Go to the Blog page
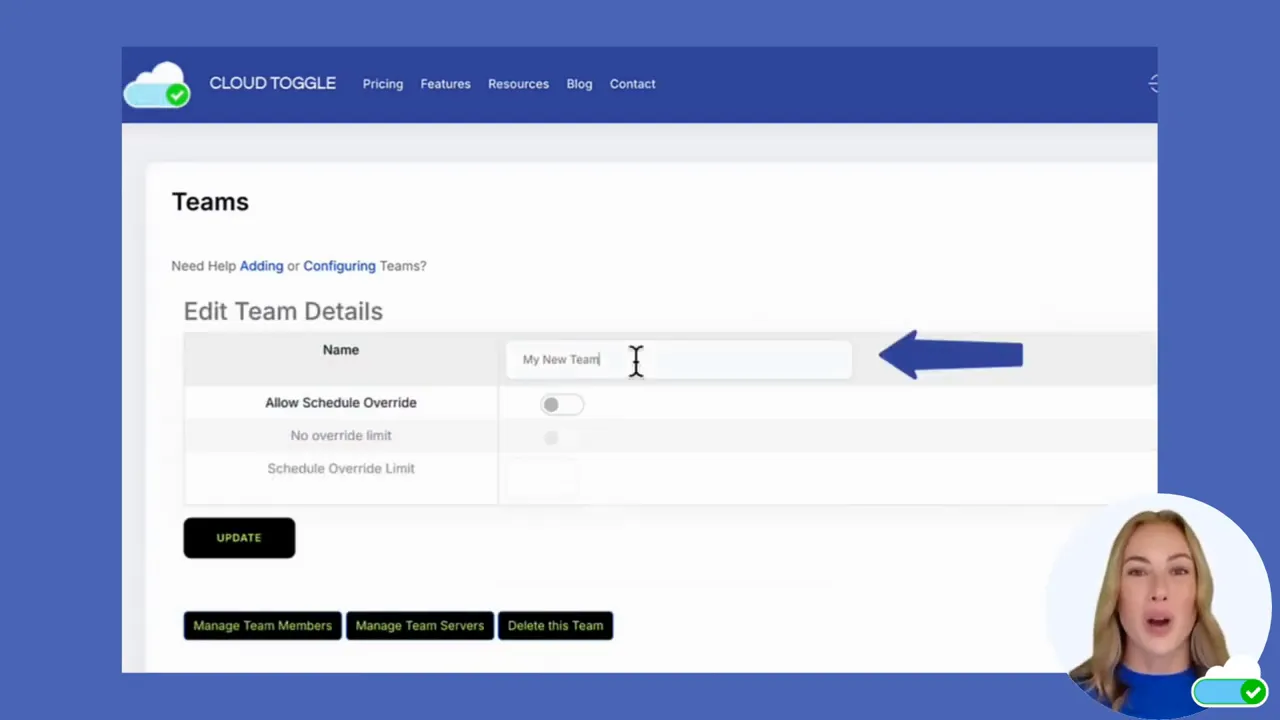 coord(579,83)
